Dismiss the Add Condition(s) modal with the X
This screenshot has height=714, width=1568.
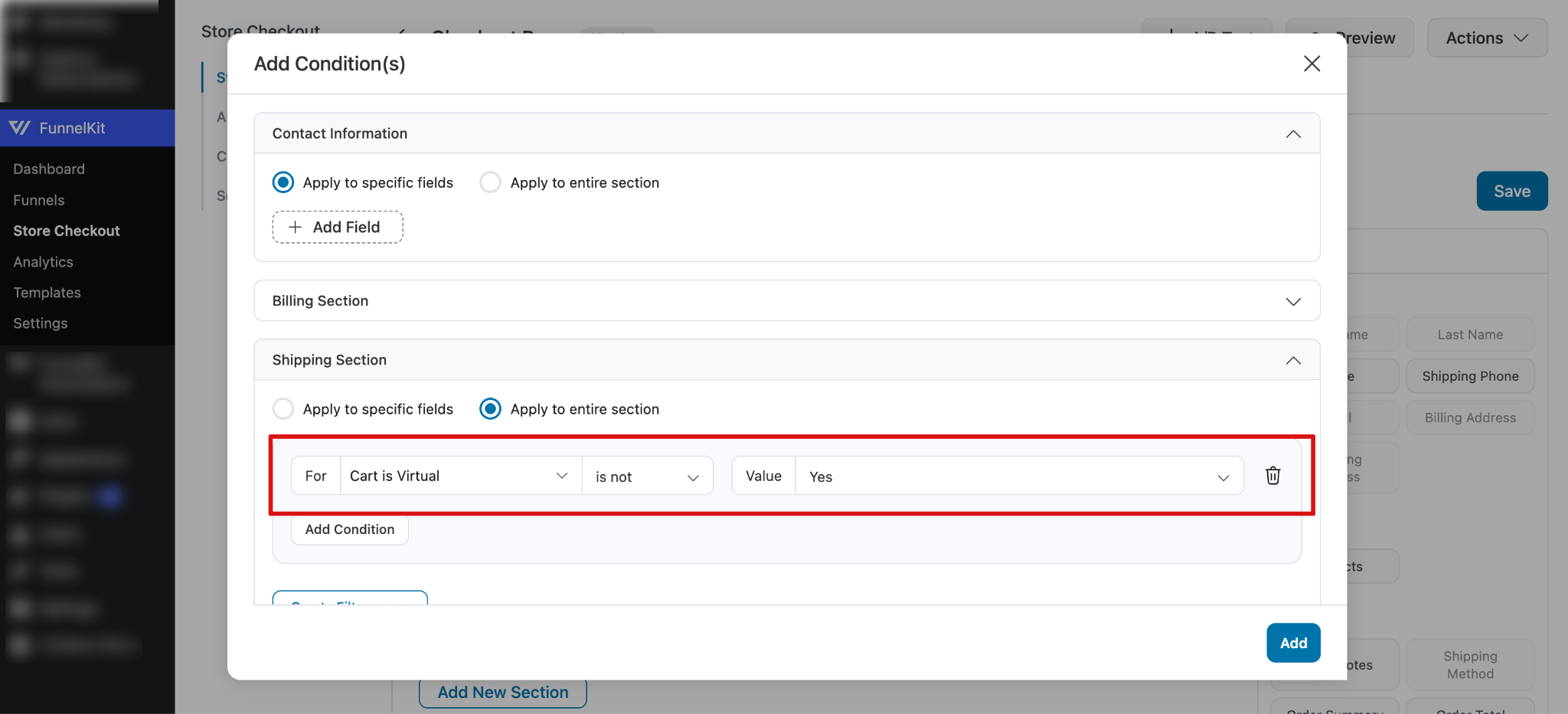(1312, 64)
